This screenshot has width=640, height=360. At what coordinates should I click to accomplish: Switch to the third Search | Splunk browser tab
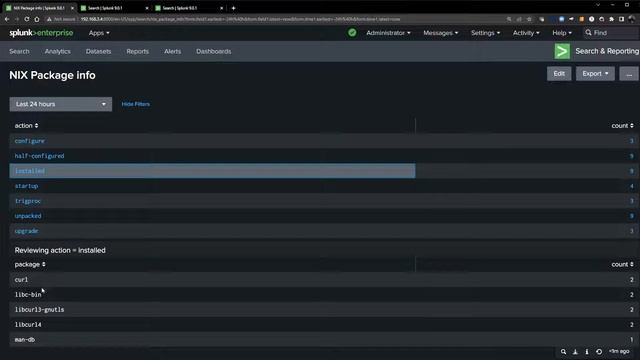coord(189,8)
